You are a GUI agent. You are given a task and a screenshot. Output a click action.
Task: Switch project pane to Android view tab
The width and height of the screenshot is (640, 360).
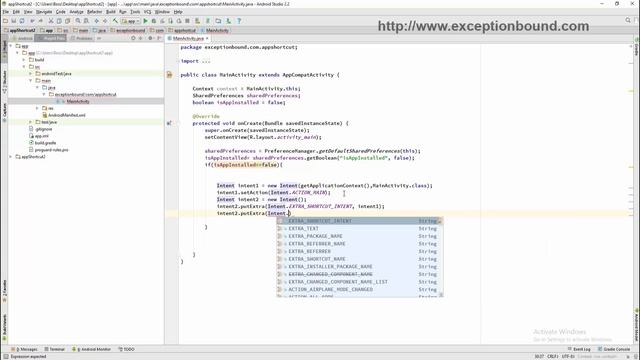(x=22, y=38)
